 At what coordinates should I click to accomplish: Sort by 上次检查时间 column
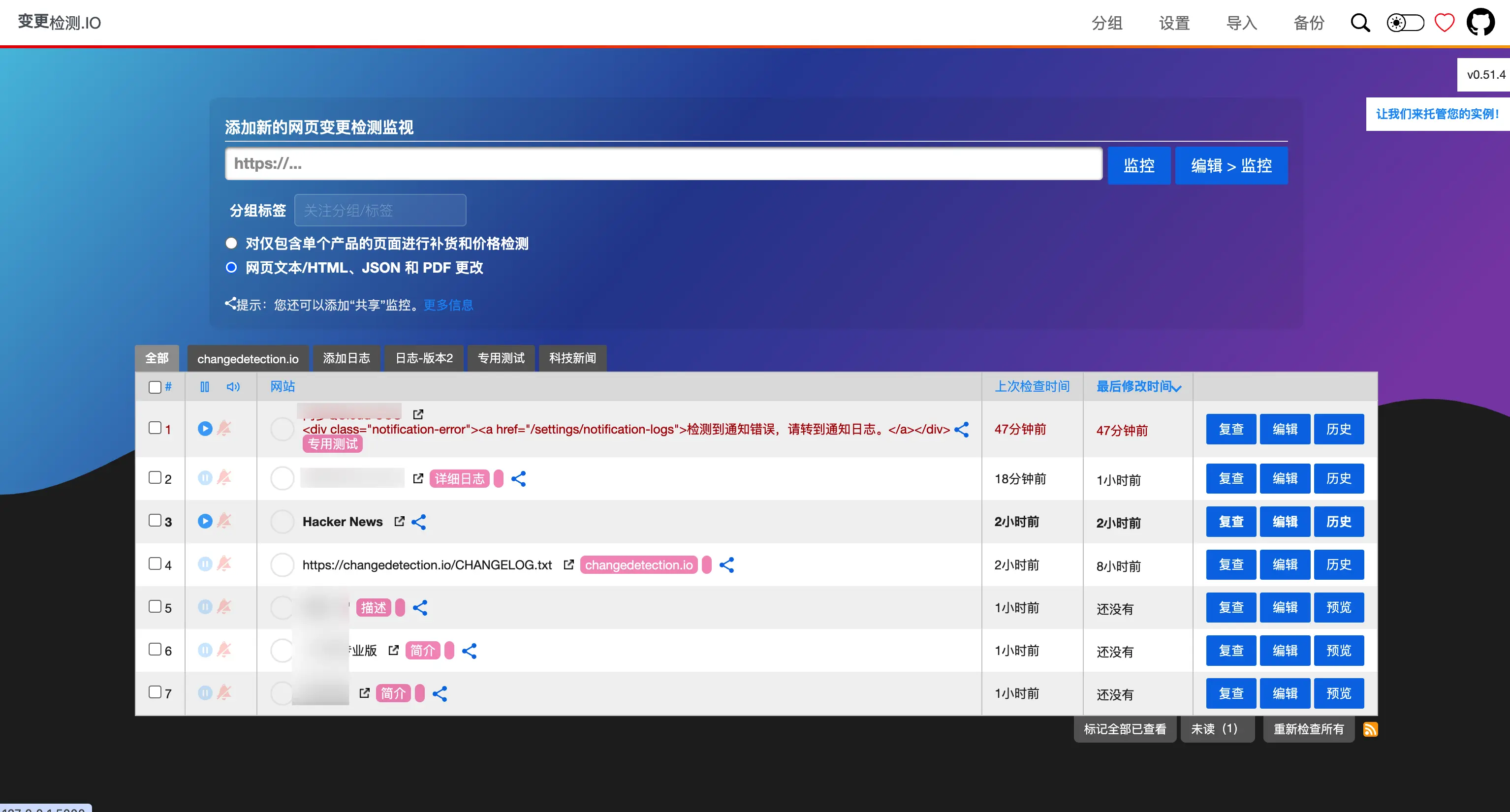[x=1032, y=386]
